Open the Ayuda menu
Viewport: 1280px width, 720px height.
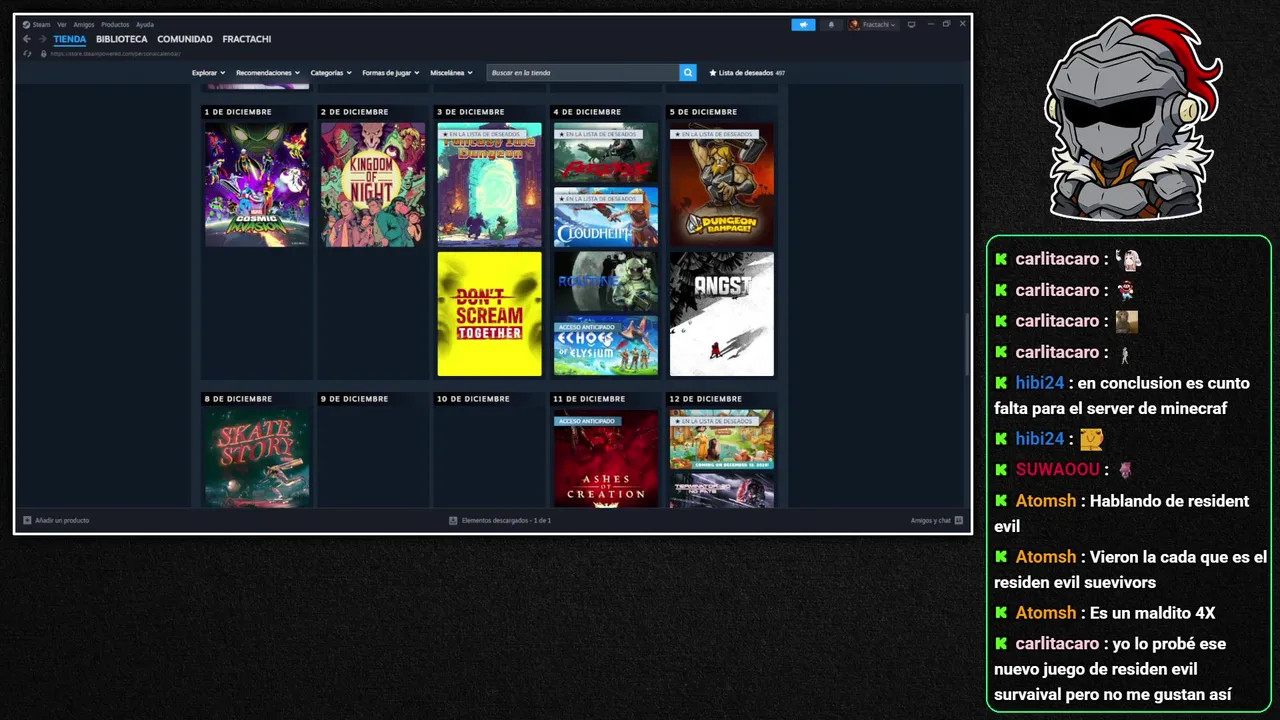(x=145, y=24)
